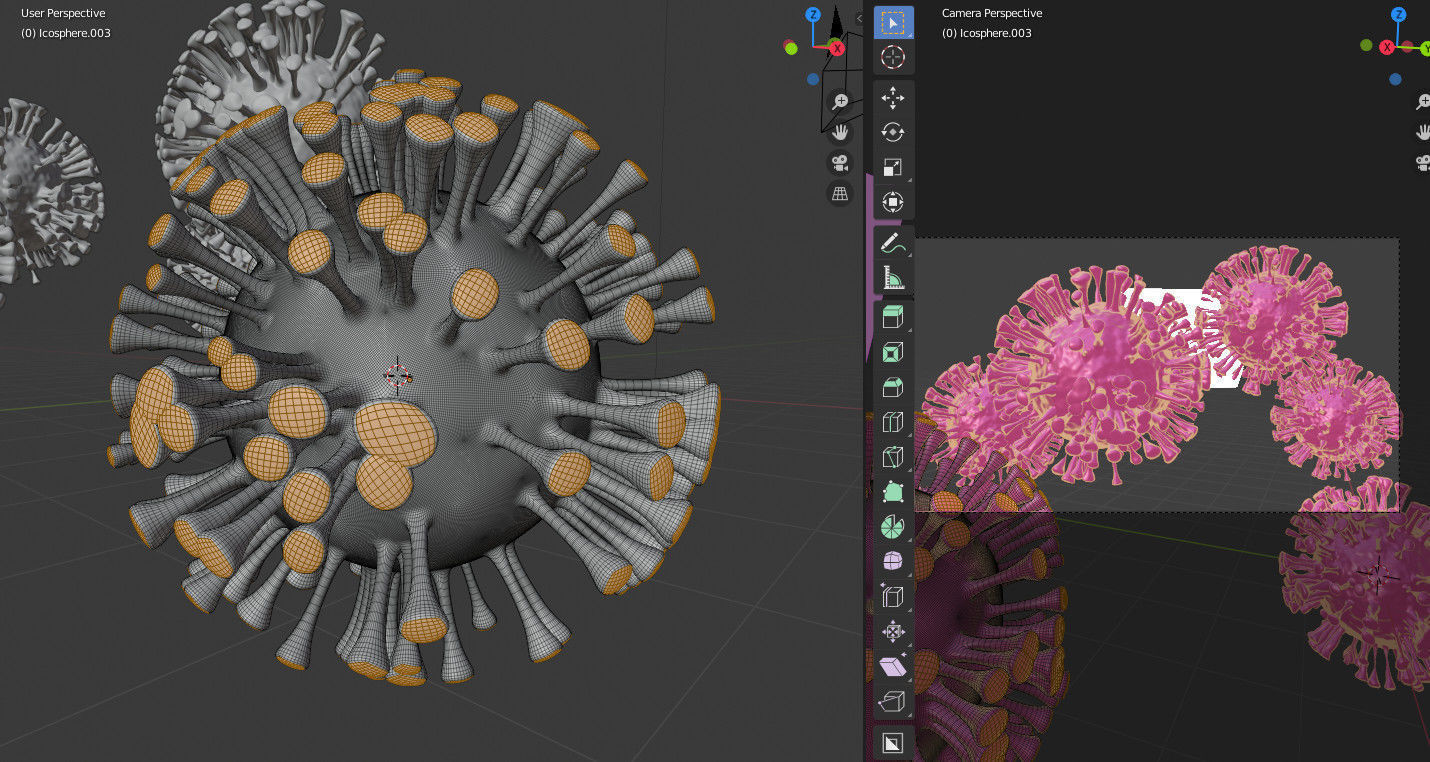1430x762 pixels.
Task: Select the Shear tool
Action: (x=893, y=667)
